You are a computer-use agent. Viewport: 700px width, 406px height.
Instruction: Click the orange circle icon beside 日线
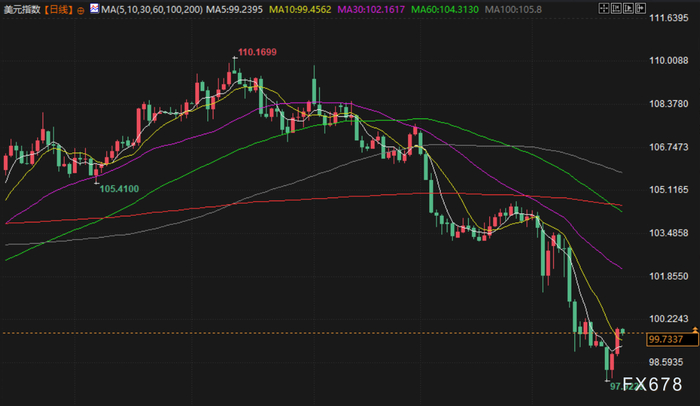[80, 10]
